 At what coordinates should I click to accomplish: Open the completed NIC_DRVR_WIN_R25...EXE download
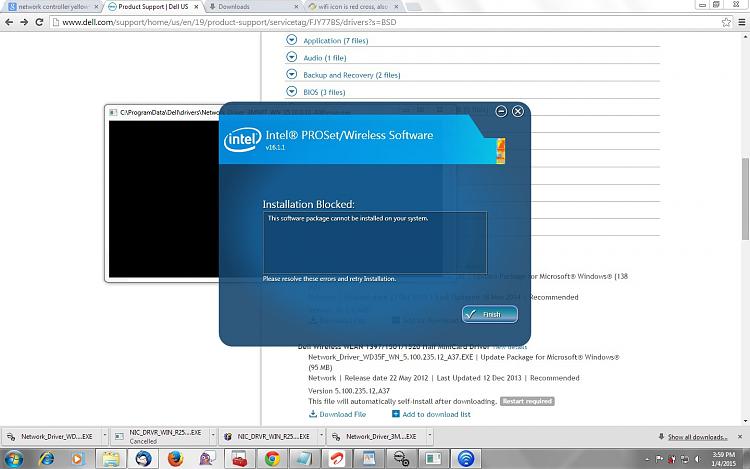tap(268, 436)
